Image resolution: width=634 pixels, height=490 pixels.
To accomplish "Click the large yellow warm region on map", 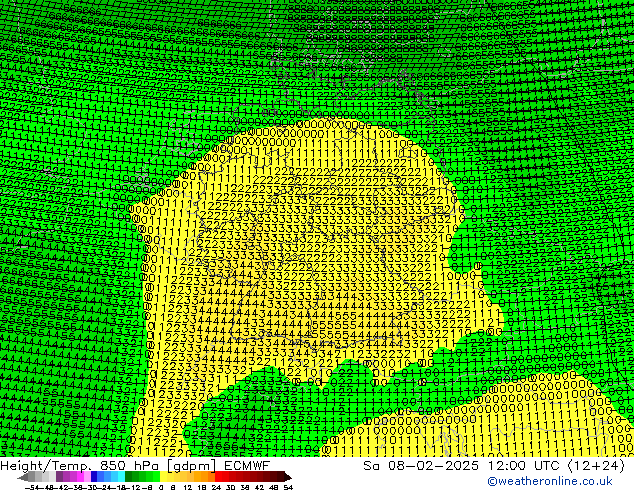I will click(320, 280).
